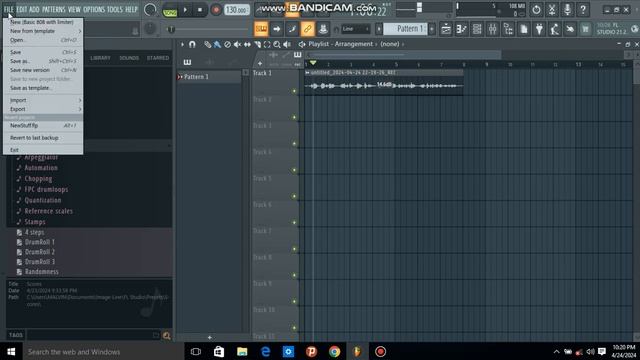The width and height of the screenshot is (640, 360).
Task: Click the microphone recording icon in top bar
Action: (x=567, y=9)
